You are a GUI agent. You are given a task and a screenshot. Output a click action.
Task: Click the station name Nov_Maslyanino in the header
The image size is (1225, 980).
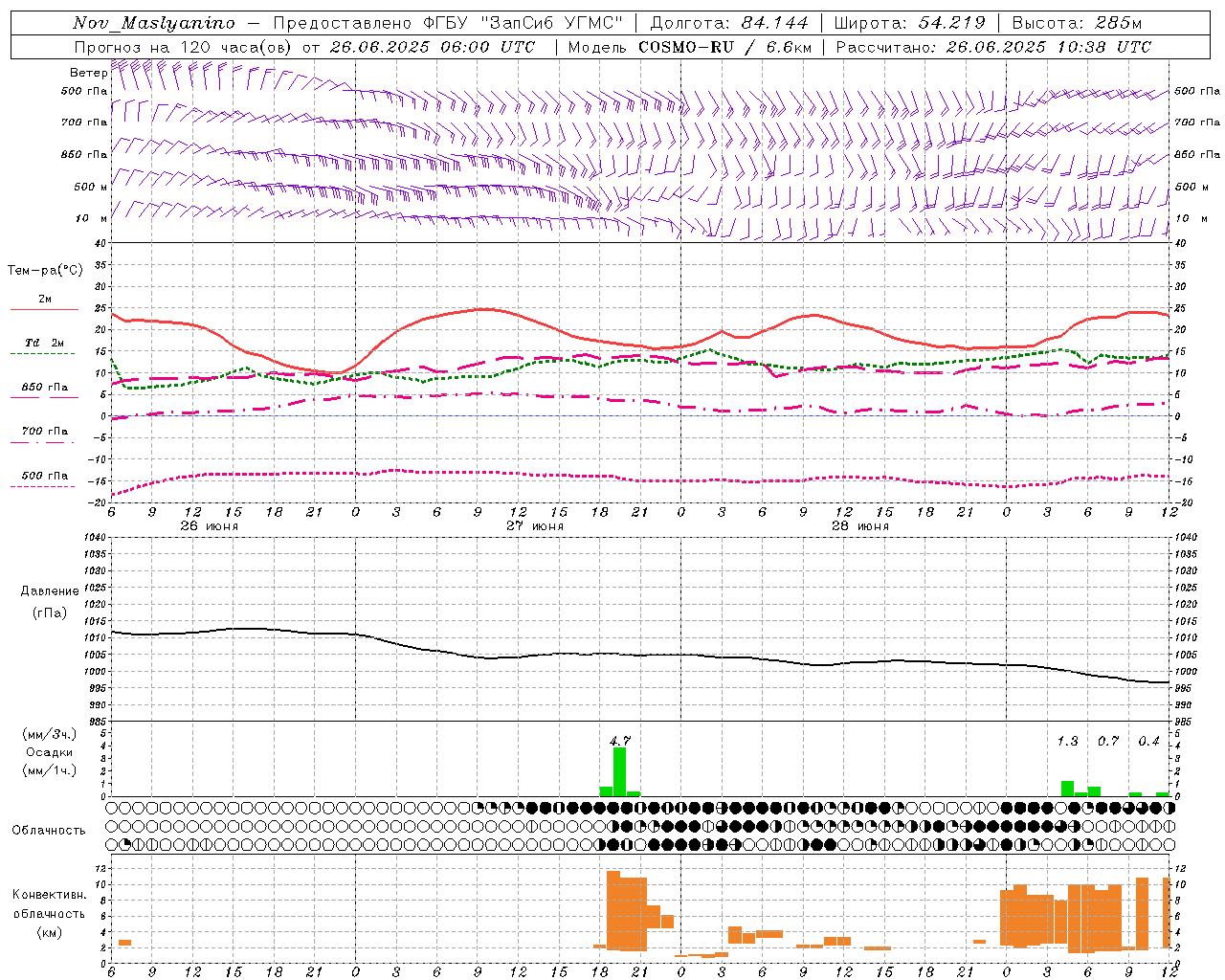coord(154,23)
